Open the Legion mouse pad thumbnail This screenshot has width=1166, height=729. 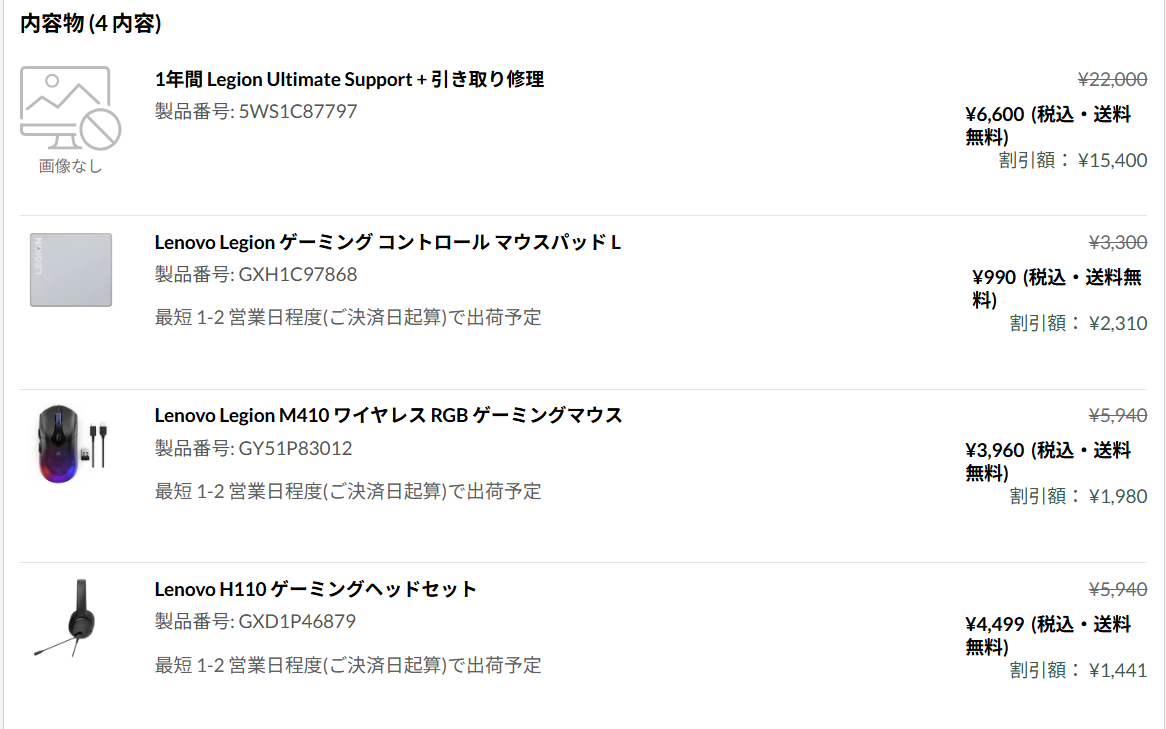71,270
